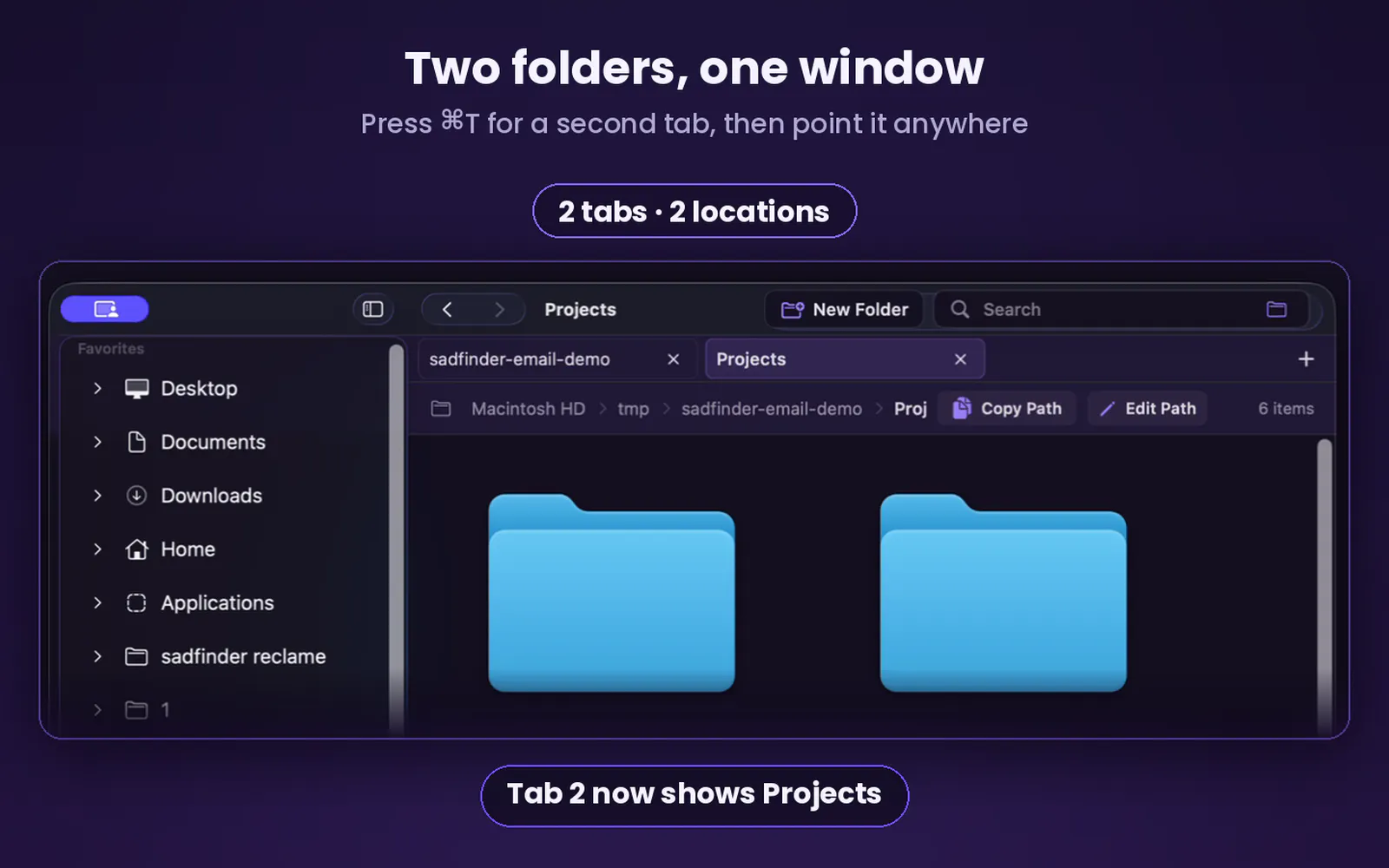This screenshot has width=1389, height=868.
Task: Go forward with the right arrow
Action: tap(499, 309)
